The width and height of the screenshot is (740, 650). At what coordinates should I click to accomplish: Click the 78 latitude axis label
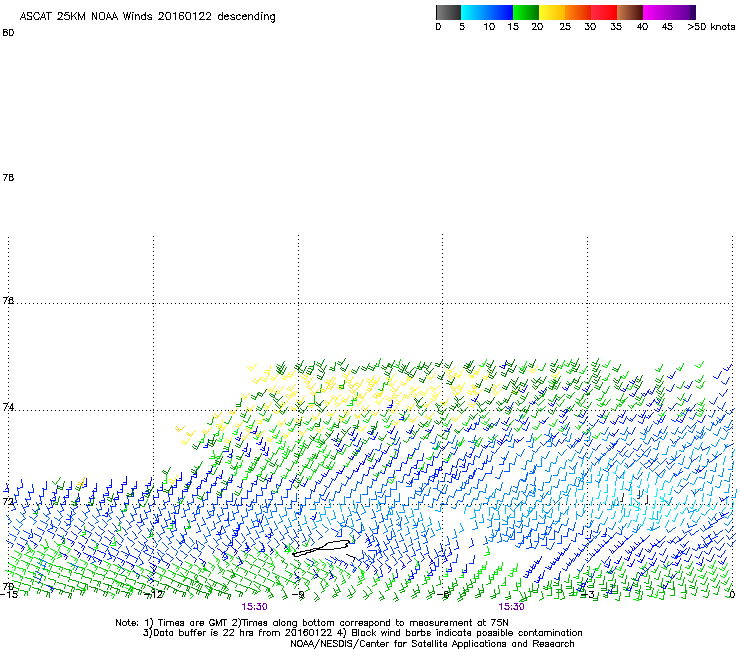coord(8,177)
